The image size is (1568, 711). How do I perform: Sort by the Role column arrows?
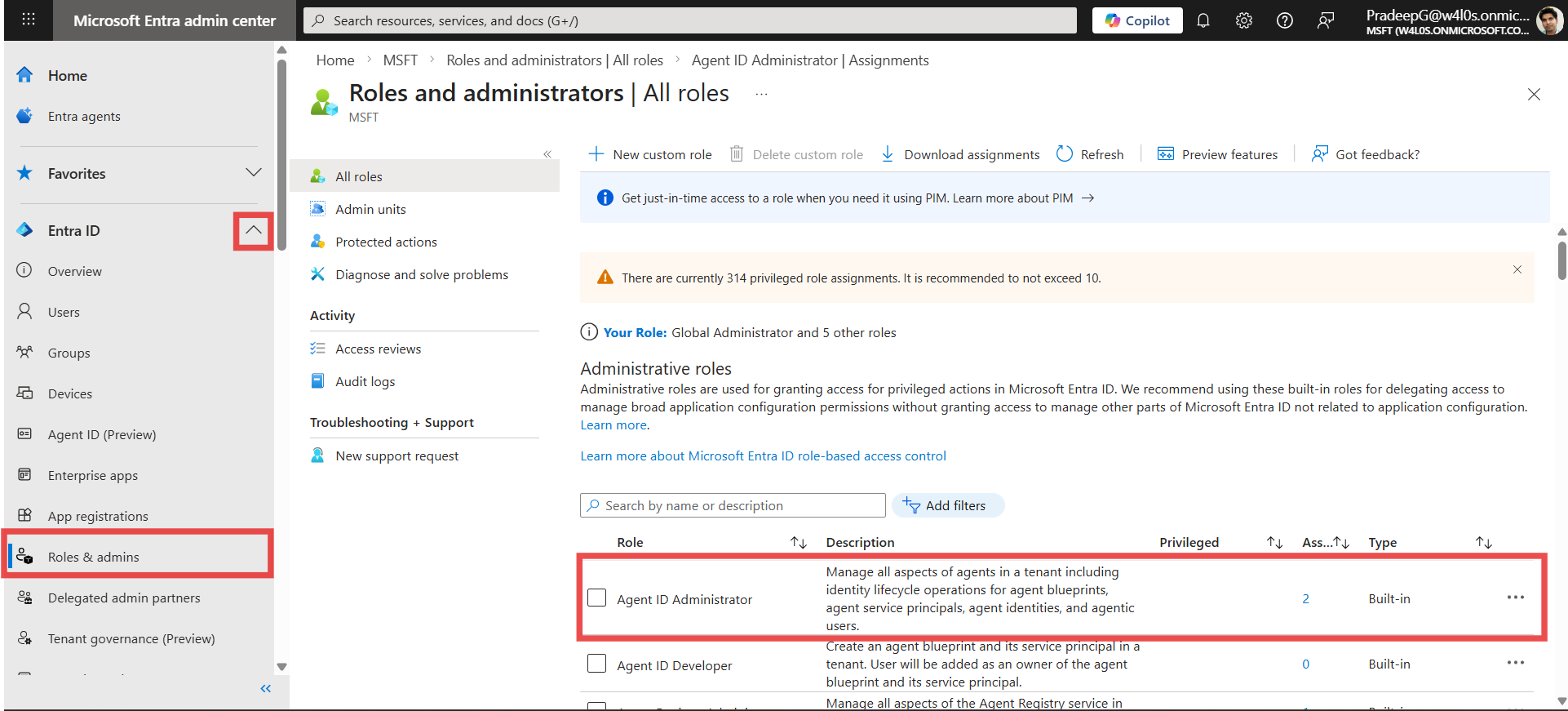click(x=798, y=543)
